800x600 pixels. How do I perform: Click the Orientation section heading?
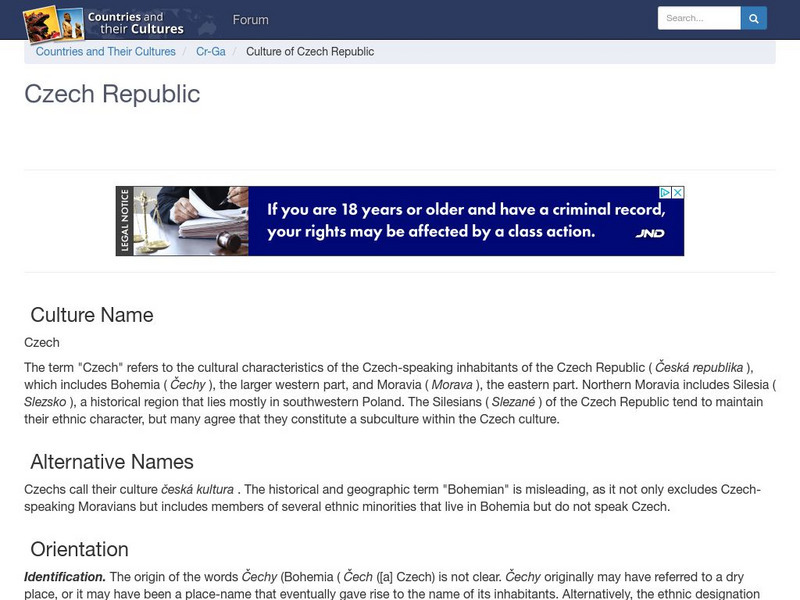81,548
